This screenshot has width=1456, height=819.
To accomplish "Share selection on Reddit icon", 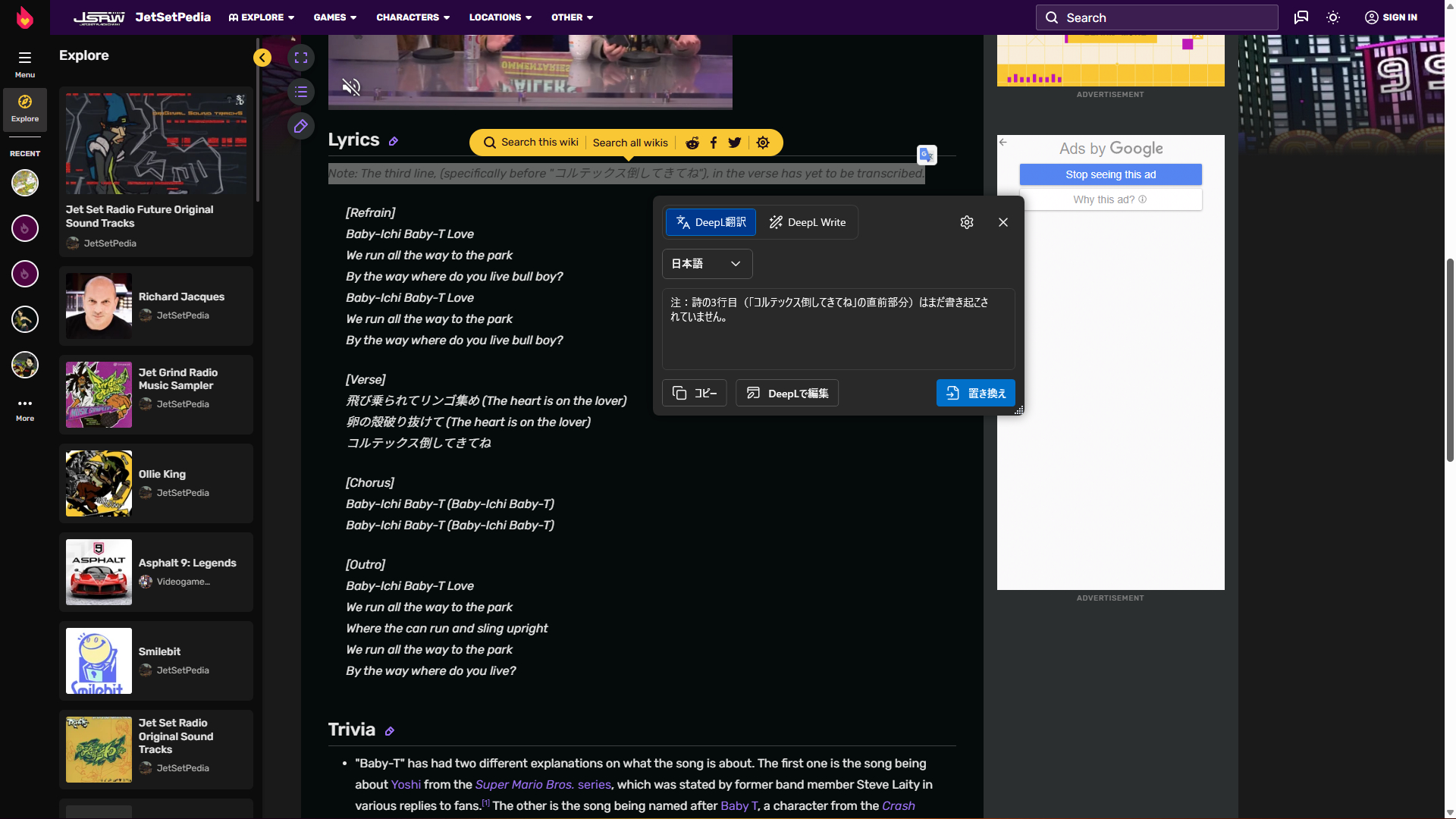I will point(692,143).
